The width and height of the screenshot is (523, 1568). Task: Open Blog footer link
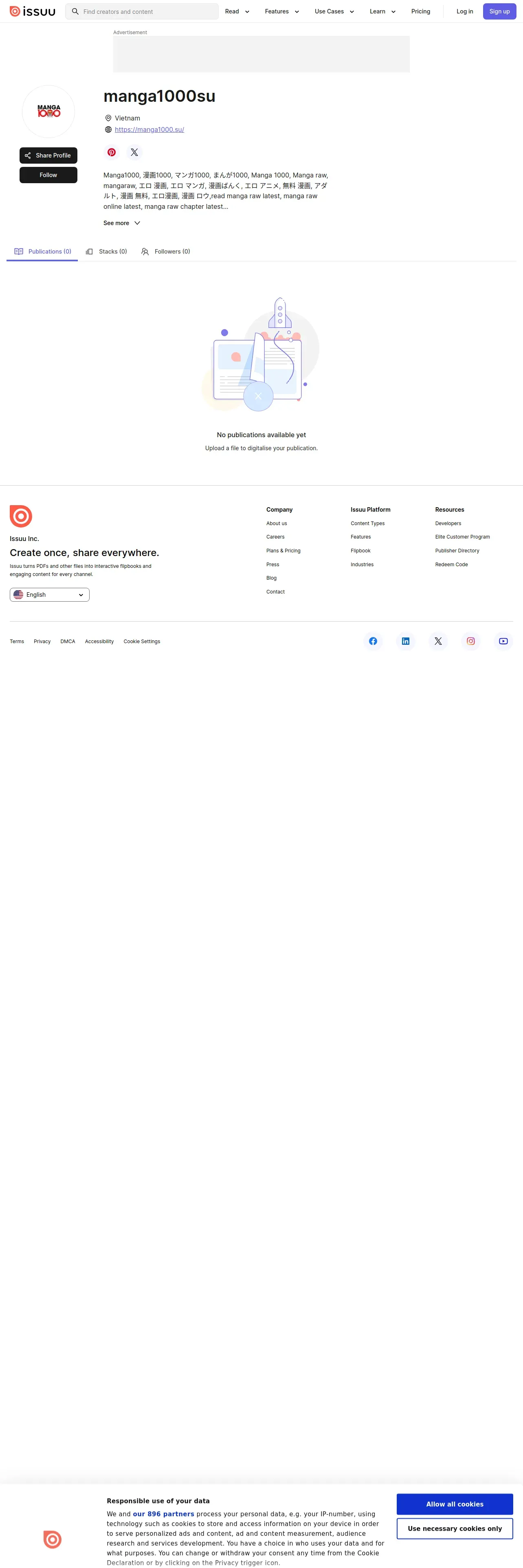271,578
